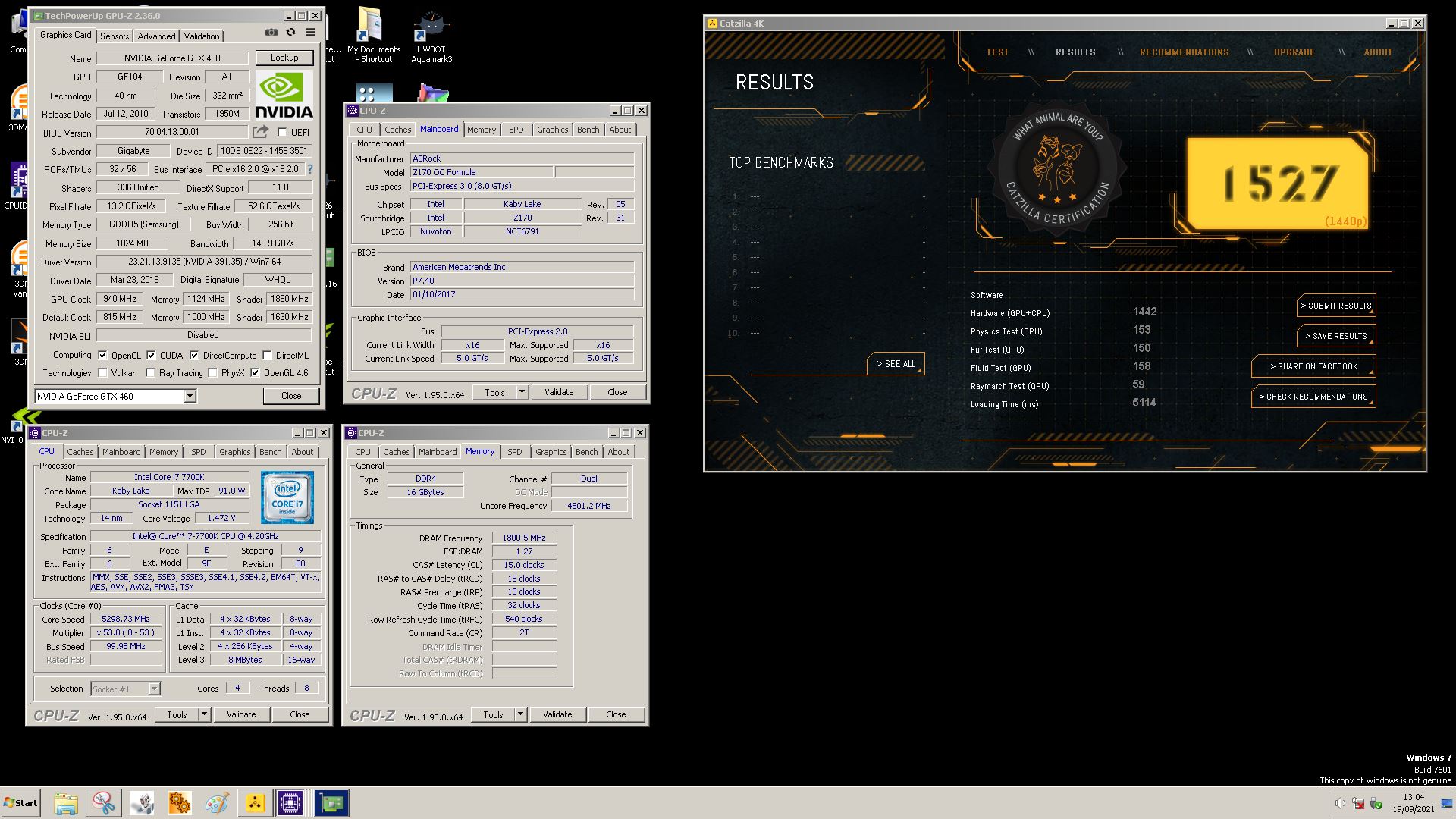Toggle the Ray Tracing checkbox
The width and height of the screenshot is (1456, 819).
pyautogui.click(x=150, y=373)
